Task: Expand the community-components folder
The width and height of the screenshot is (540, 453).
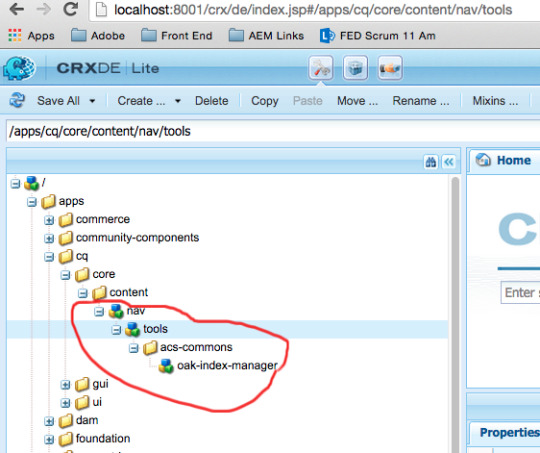Action: [49, 238]
